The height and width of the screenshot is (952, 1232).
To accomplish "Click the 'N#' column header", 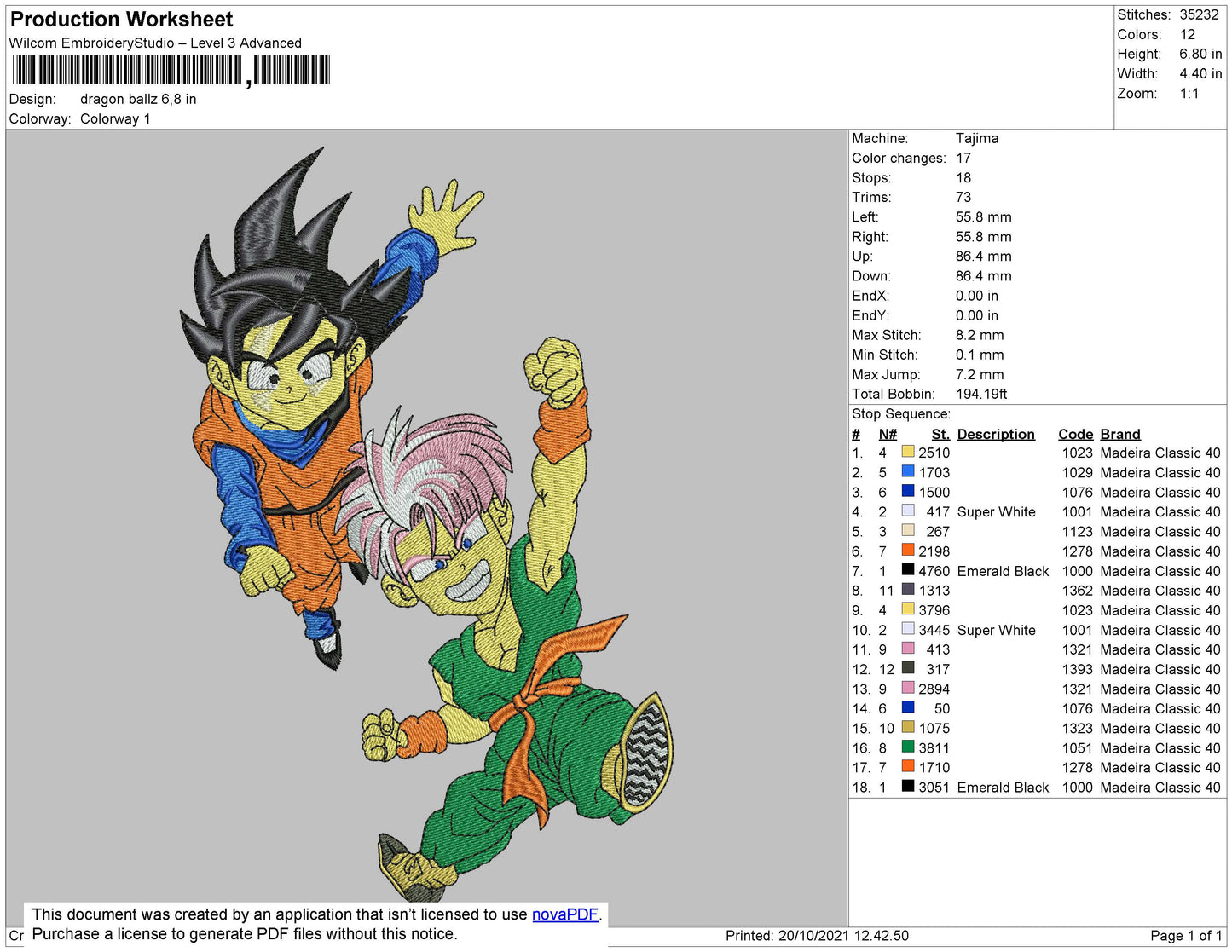I will tap(888, 434).
